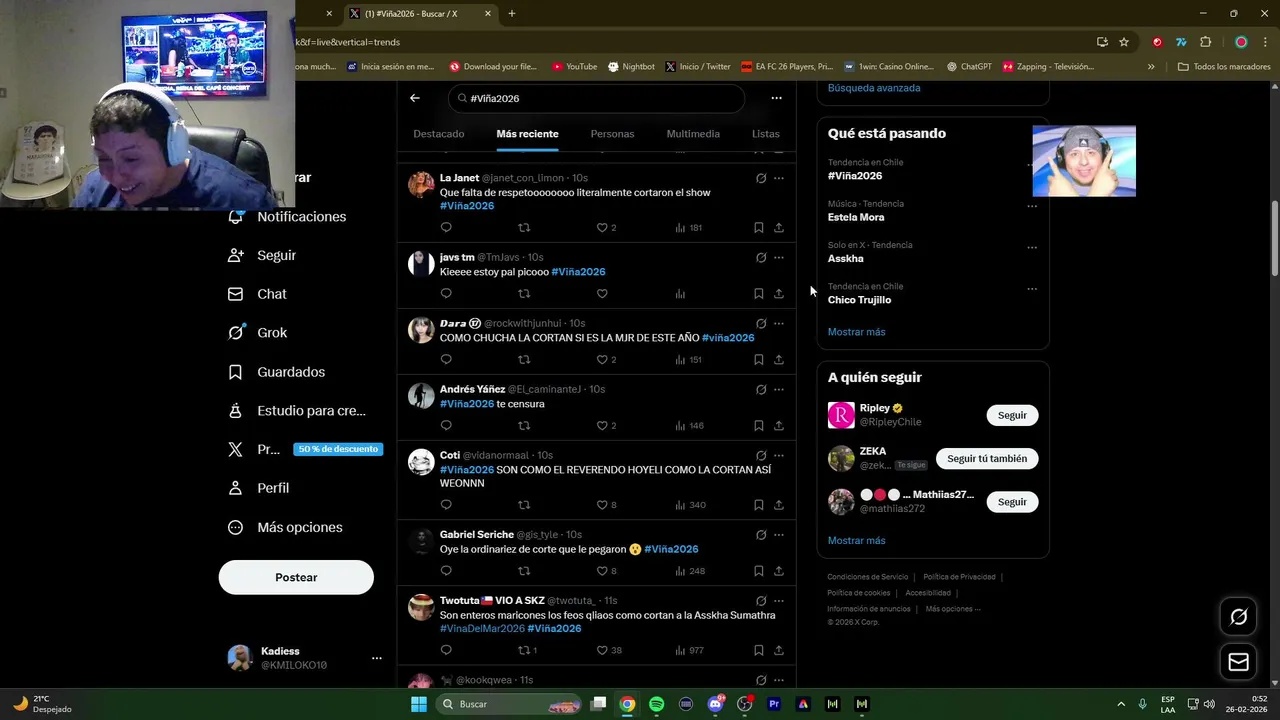1280x720 pixels.
Task: Open account menu next to Kadiess
Action: pos(377,658)
